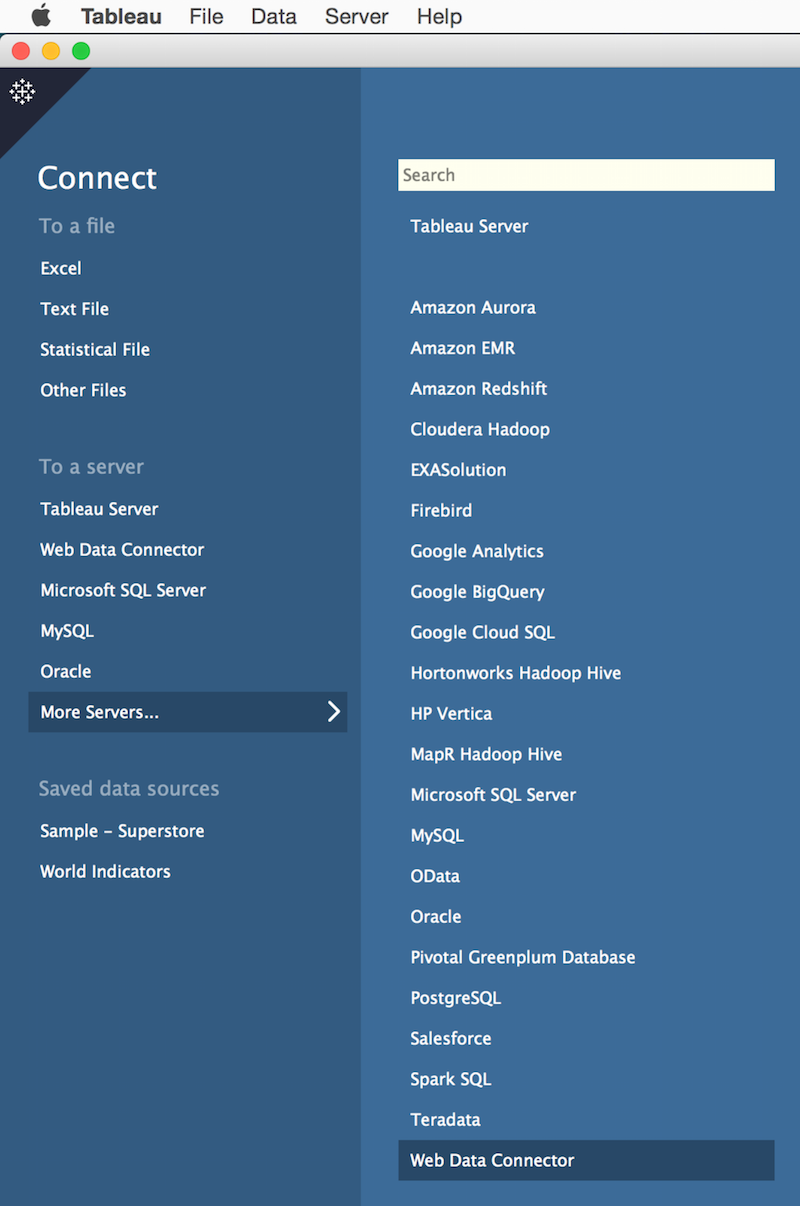The height and width of the screenshot is (1206, 800).
Task: Select Spark SQL connector
Action: pos(451,1079)
